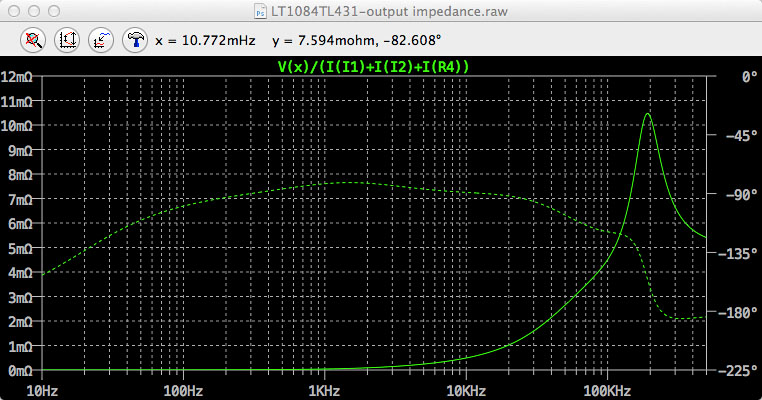Click the -90° phase axis label

pyautogui.click(x=741, y=194)
